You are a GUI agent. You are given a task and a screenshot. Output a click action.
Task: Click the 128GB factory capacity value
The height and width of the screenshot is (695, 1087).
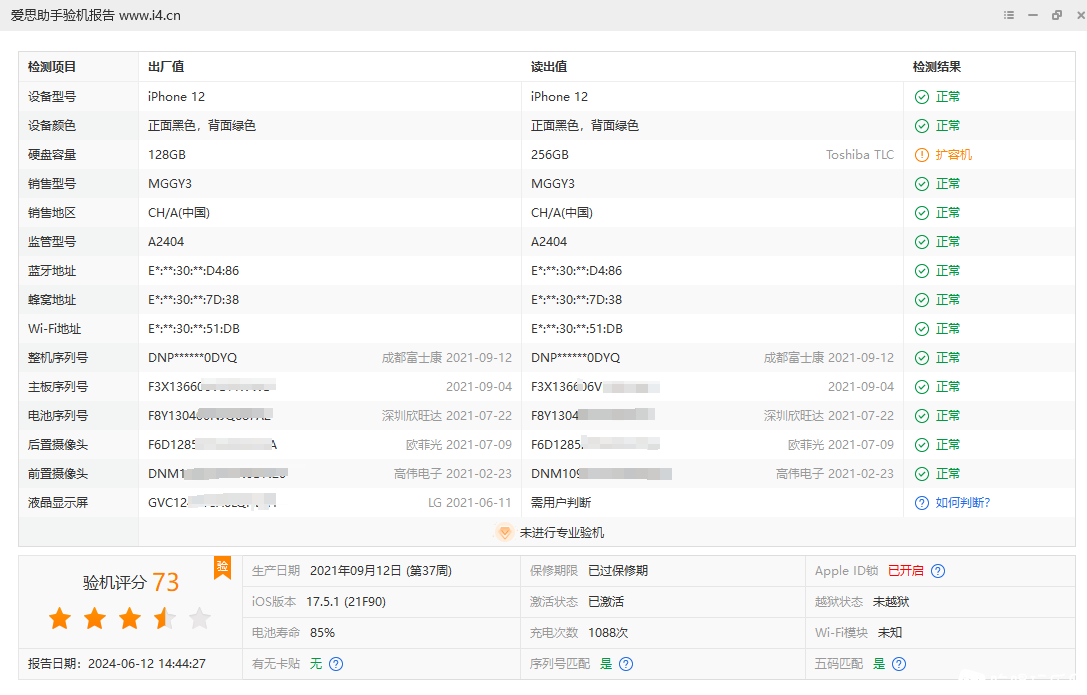pyautogui.click(x=167, y=155)
